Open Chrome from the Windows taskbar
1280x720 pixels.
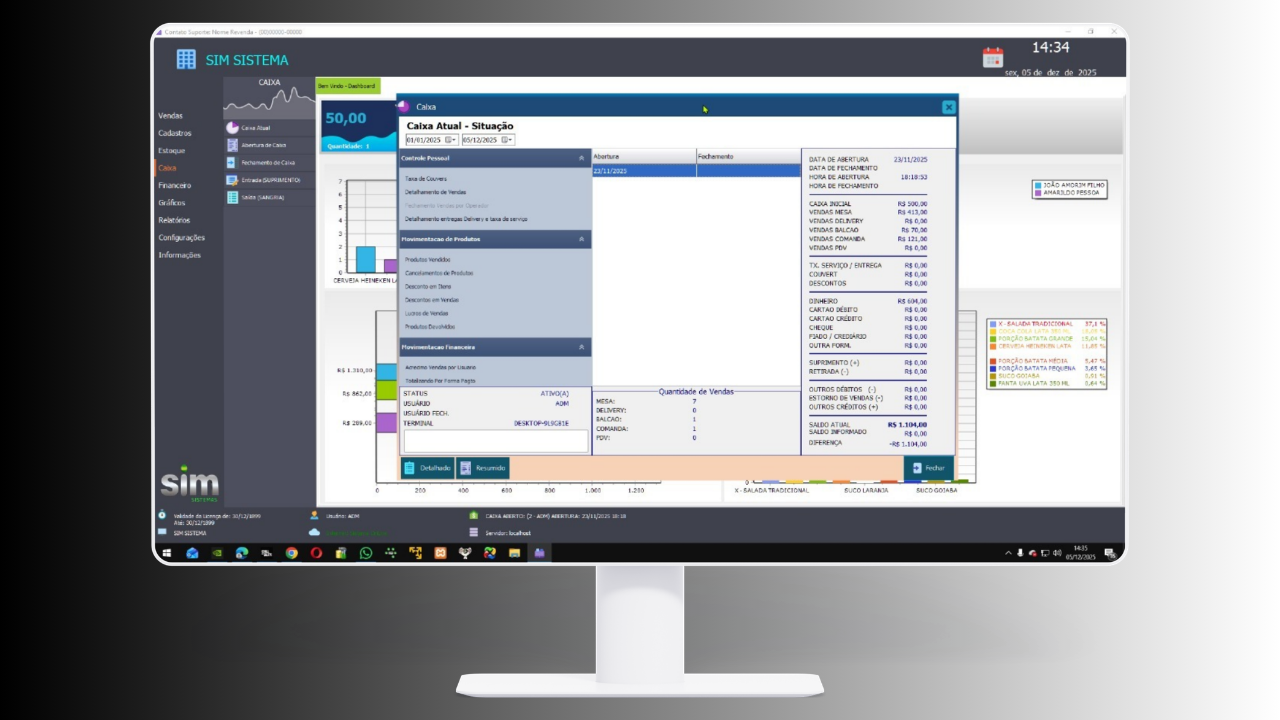pyautogui.click(x=291, y=552)
